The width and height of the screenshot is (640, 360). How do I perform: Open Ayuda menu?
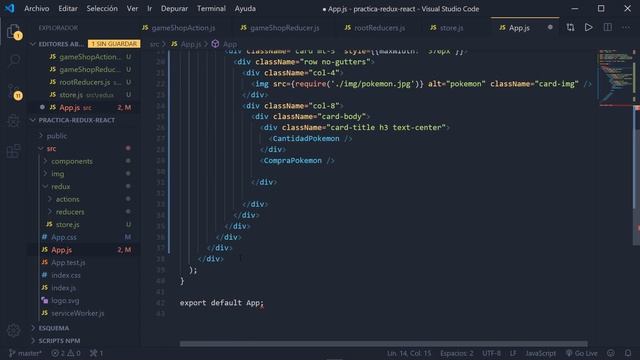(245, 9)
